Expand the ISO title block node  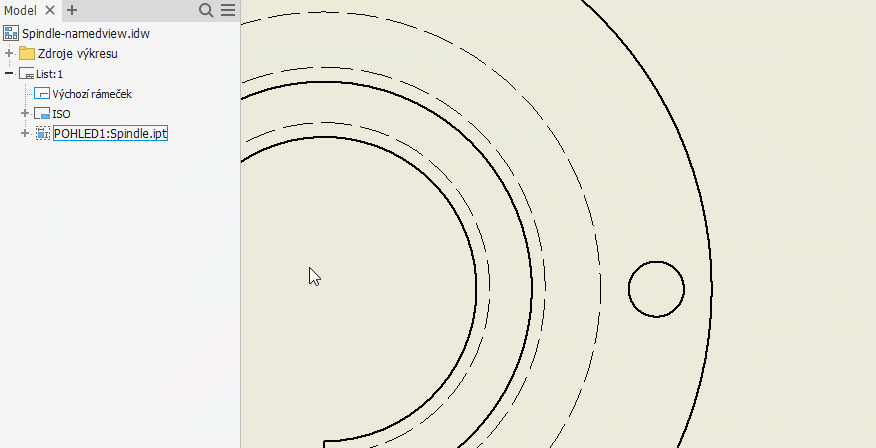[25, 113]
